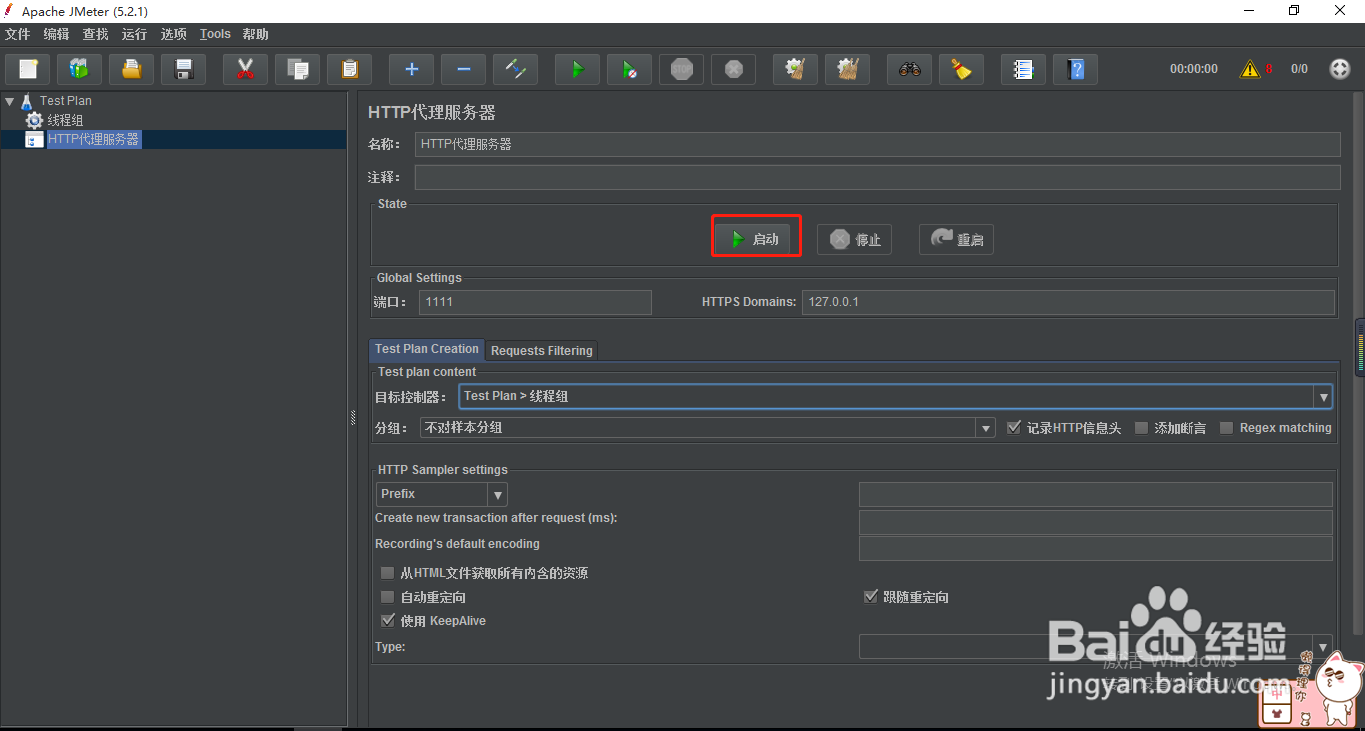Viewport: 1365px width, 731px height.
Task: Open the Type dropdown
Action: pyautogui.click(x=1323, y=647)
